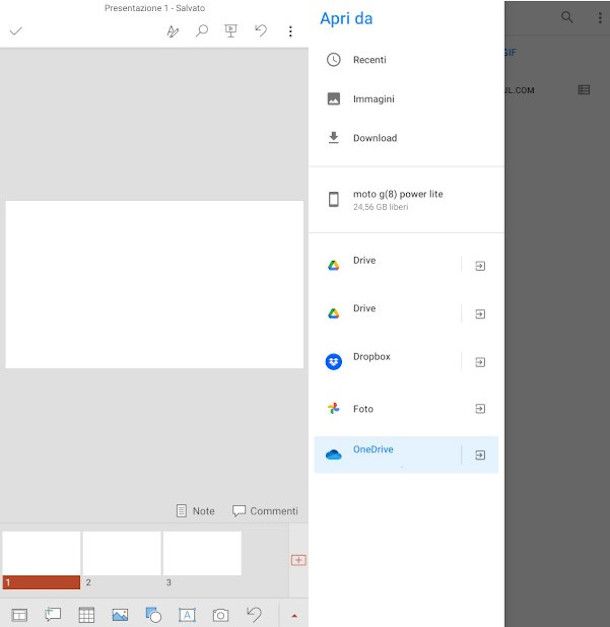Viewport: 610px width, 627px height.
Task: Insert a text box from bottom toolbar
Action: 187,615
